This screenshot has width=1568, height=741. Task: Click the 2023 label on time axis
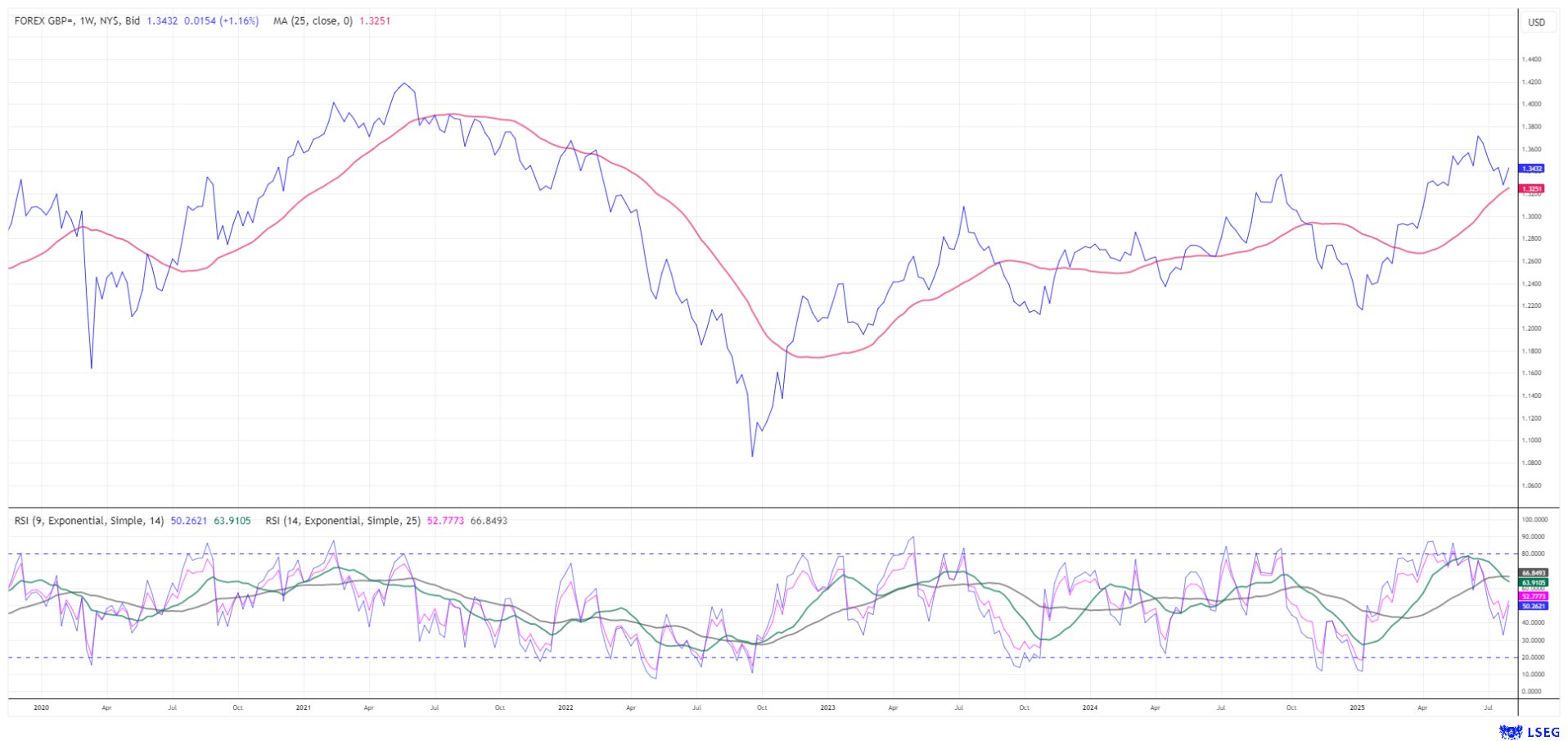(x=827, y=707)
